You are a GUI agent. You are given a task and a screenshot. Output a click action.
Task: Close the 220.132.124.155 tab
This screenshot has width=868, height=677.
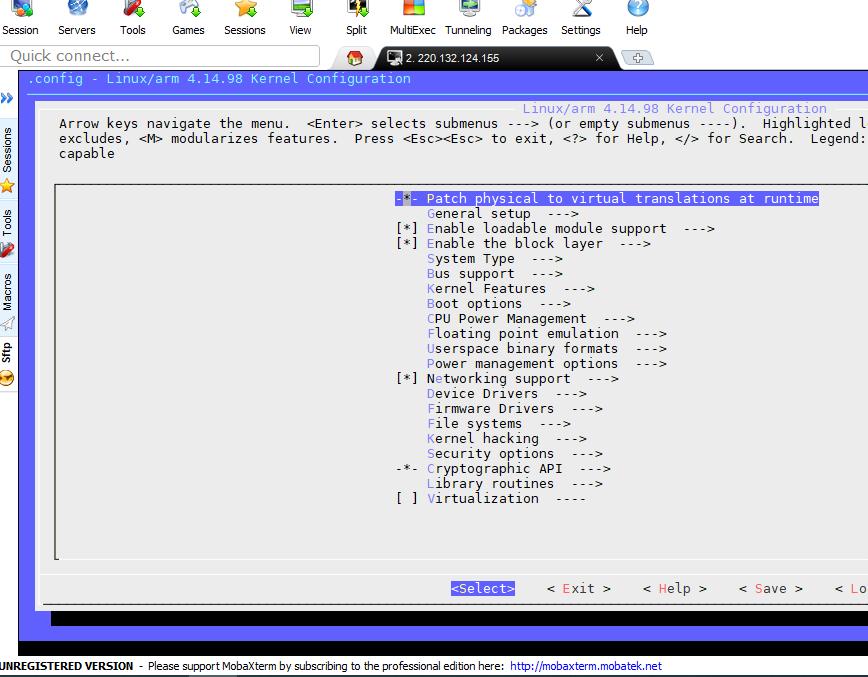(599, 58)
